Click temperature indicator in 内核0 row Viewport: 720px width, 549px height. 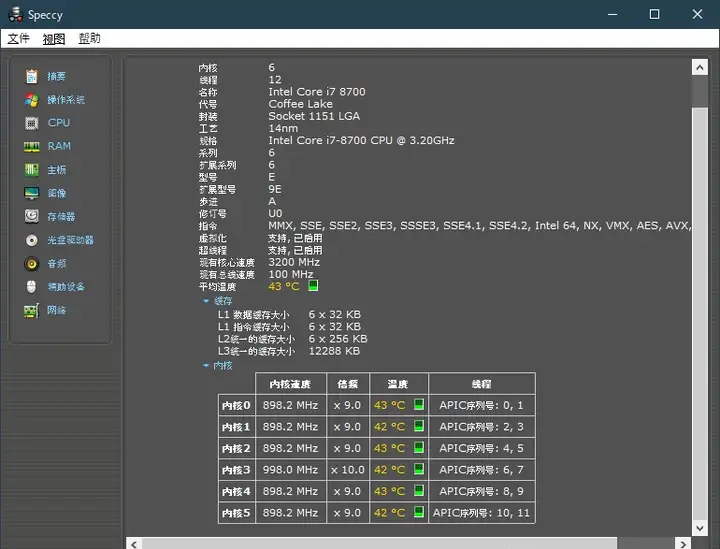coord(418,404)
